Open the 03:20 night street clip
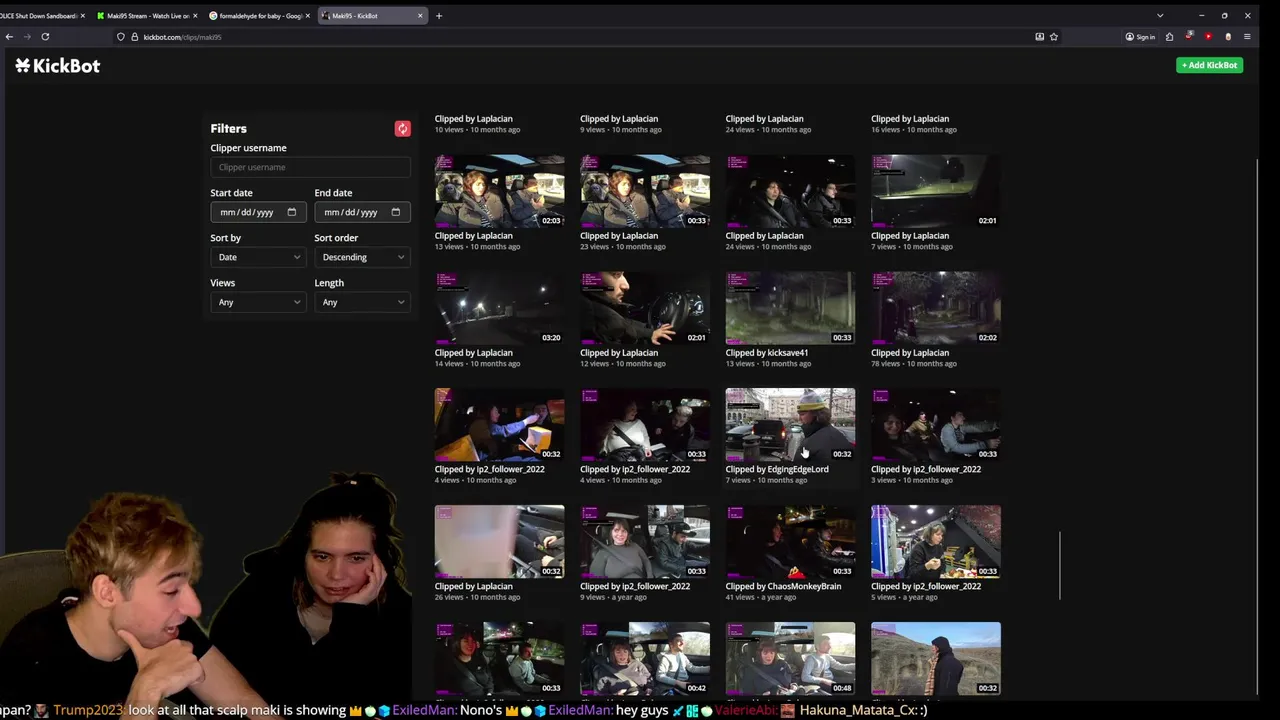Viewport: 1280px width, 720px height. [499, 308]
